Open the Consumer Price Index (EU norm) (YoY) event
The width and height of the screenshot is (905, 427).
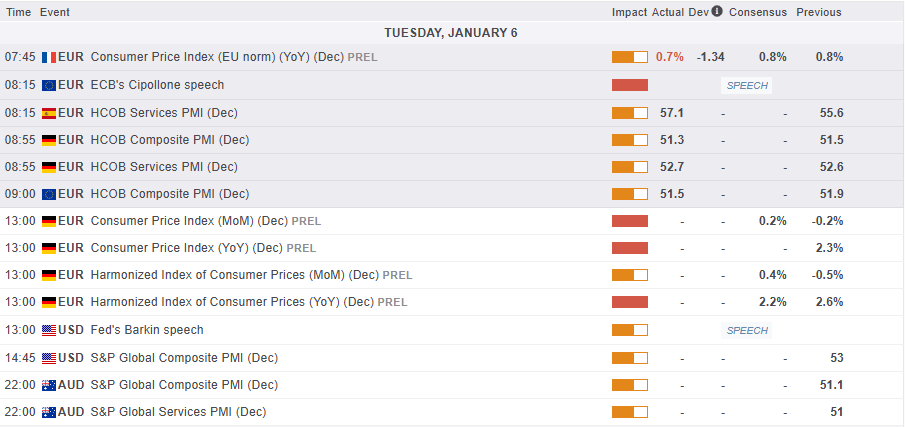(x=216, y=57)
